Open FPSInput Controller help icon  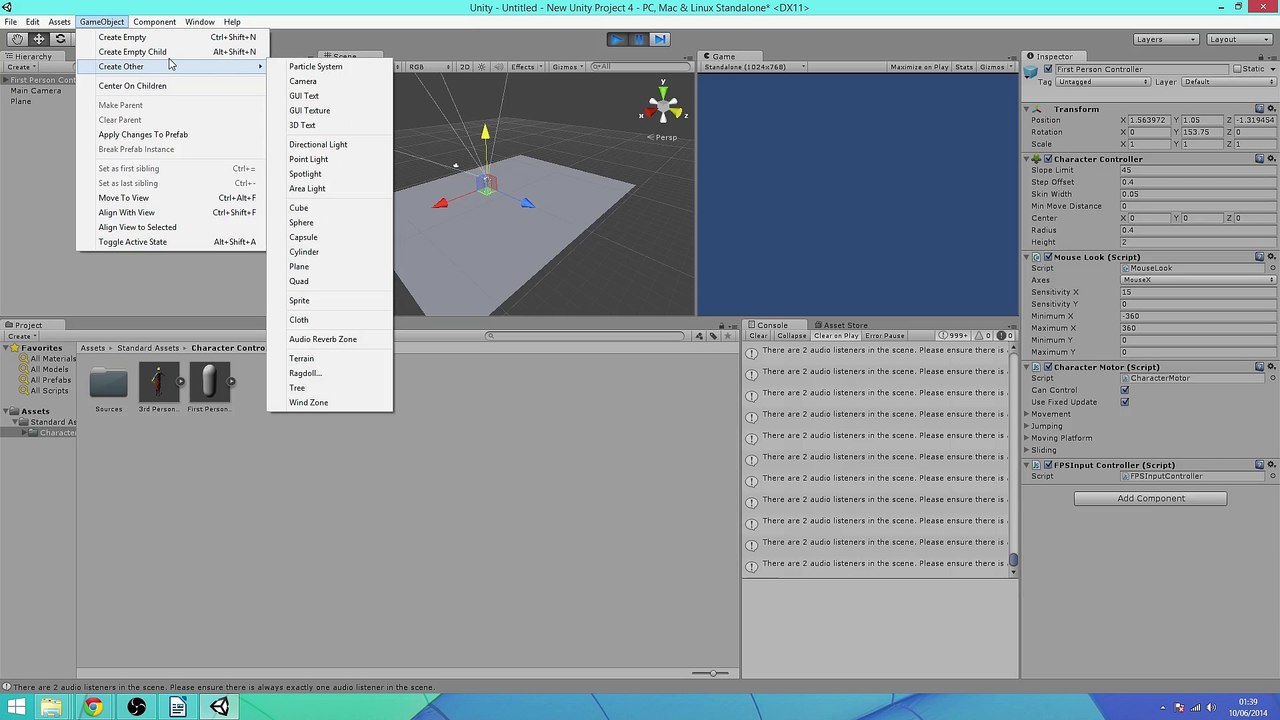click(1260, 465)
